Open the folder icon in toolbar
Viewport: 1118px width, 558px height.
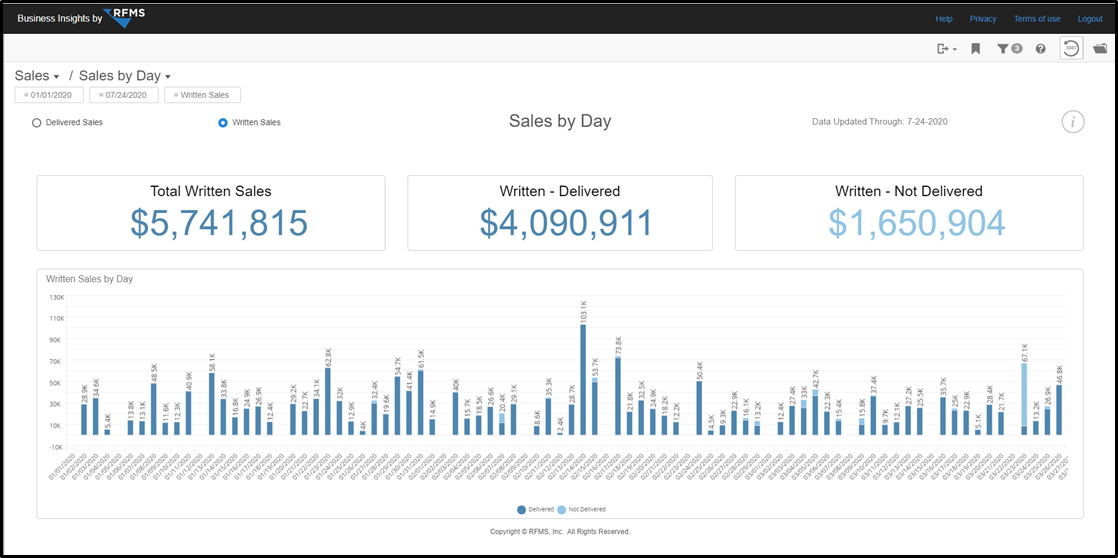pyautogui.click(x=1099, y=48)
